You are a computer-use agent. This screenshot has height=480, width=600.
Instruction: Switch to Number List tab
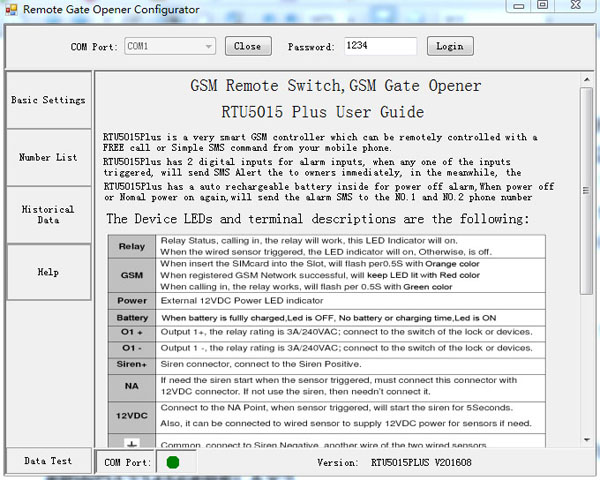pyautogui.click(x=49, y=157)
